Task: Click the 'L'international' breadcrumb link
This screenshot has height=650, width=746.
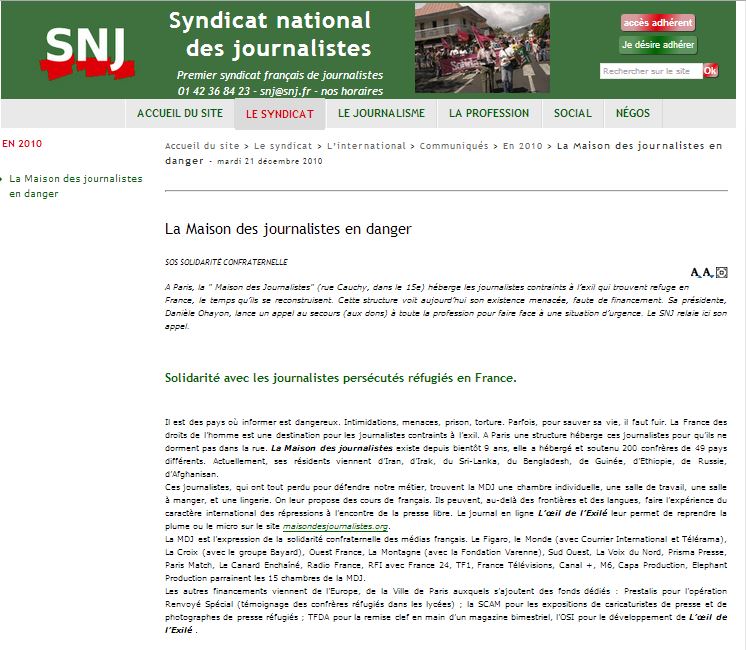Action: (x=366, y=146)
